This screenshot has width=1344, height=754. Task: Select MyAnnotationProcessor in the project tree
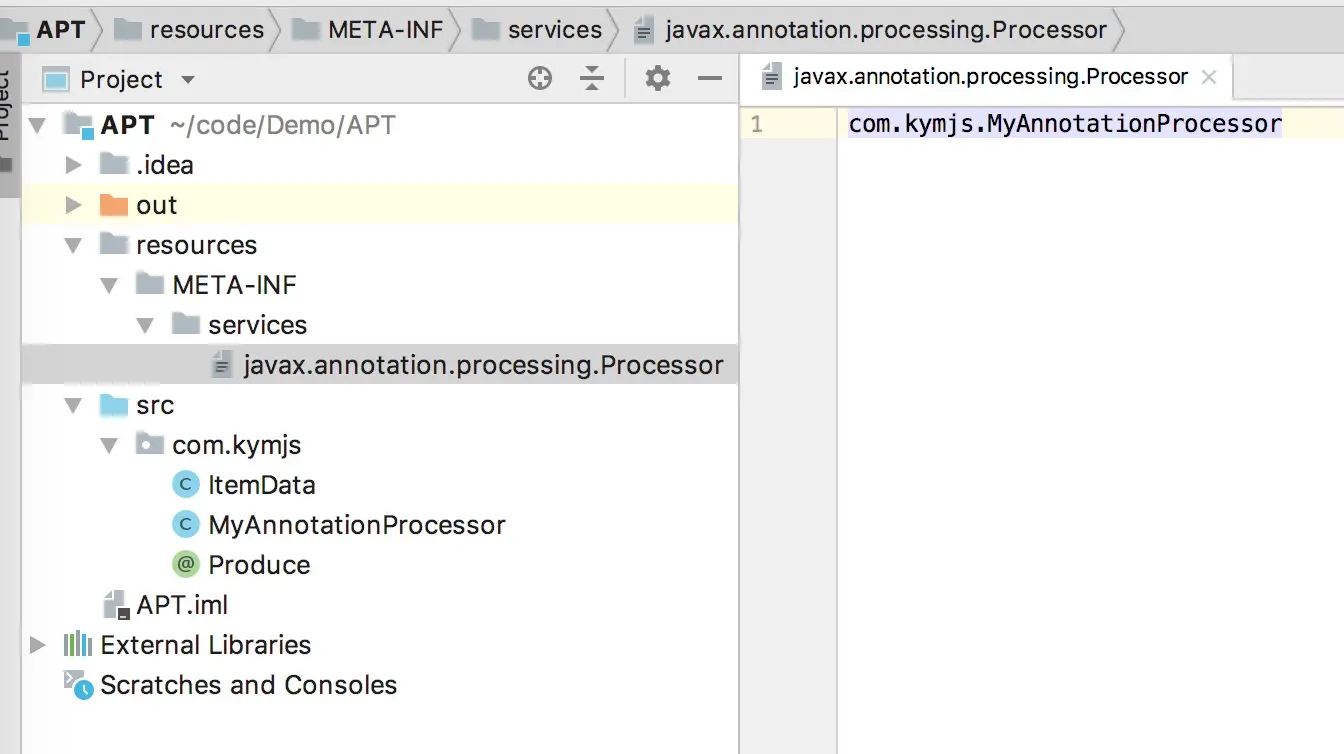(x=356, y=525)
